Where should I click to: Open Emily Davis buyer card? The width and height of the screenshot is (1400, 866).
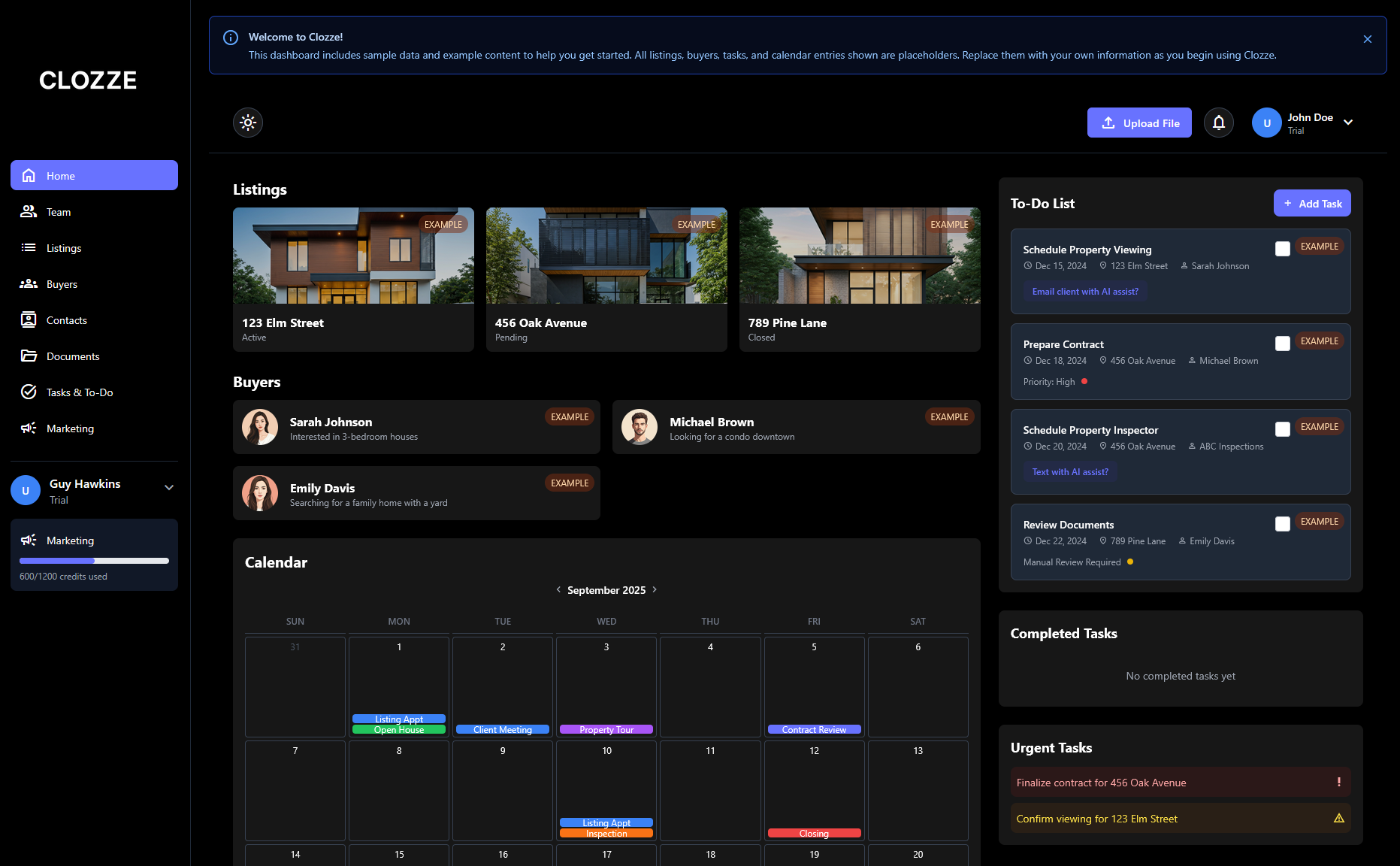(x=416, y=493)
